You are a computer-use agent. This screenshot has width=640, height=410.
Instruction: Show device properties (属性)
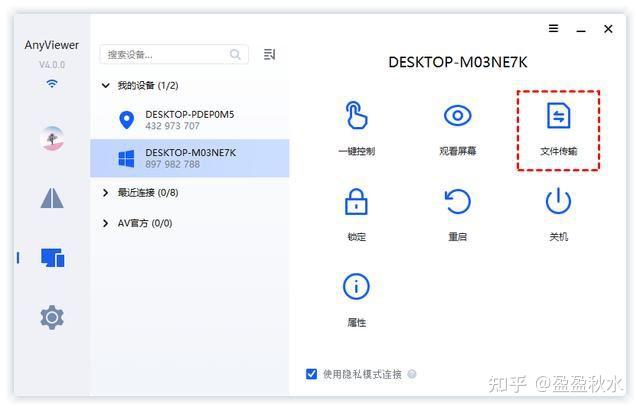tap(356, 300)
